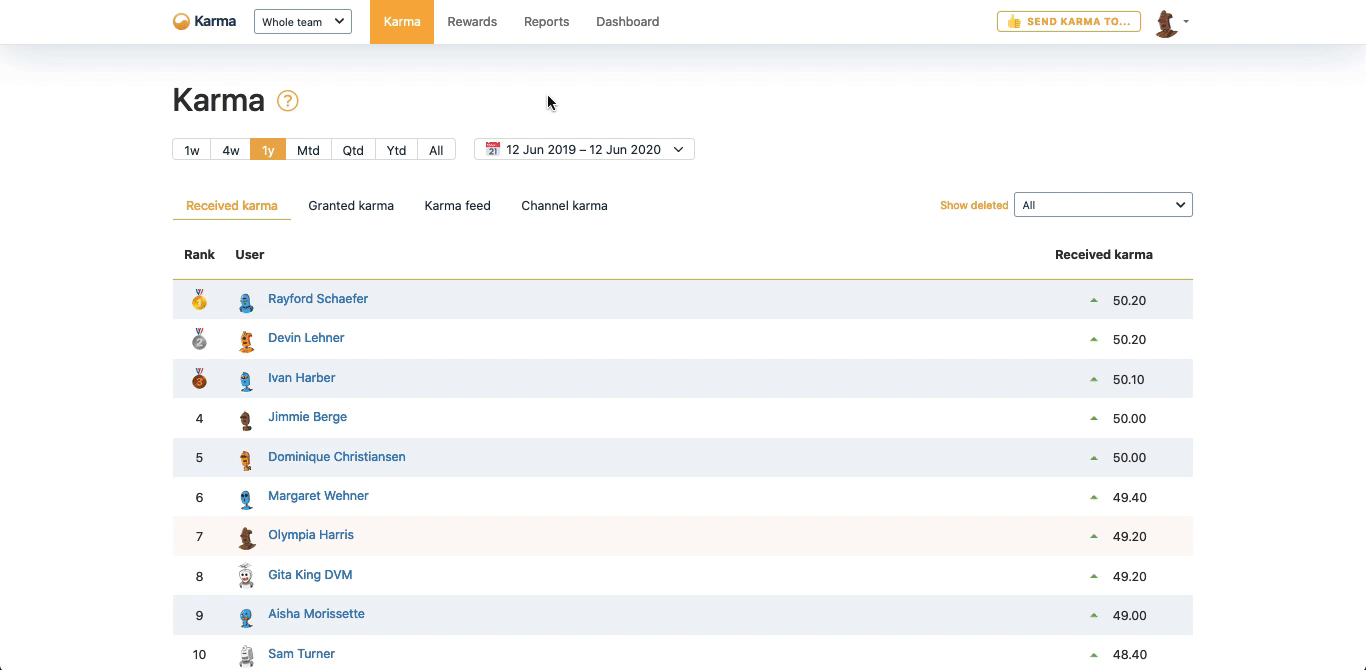
Task: Click green up arrow beside Rayford Schaefer's karma
Action: click(x=1094, y=300)
